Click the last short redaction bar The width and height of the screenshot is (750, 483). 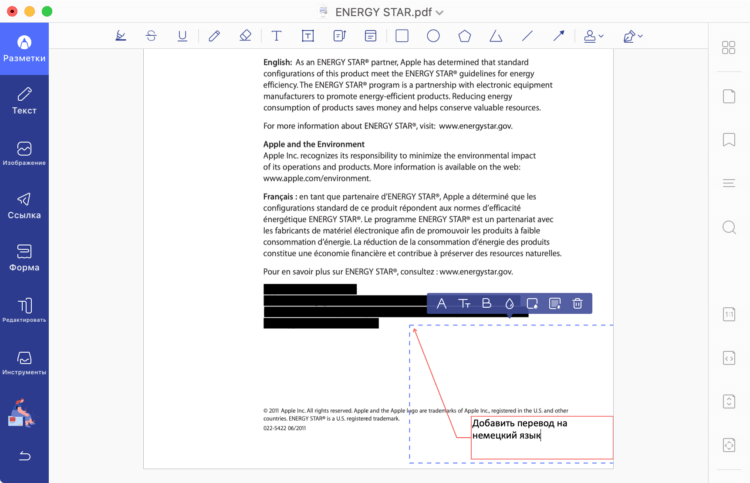point(321,323)
